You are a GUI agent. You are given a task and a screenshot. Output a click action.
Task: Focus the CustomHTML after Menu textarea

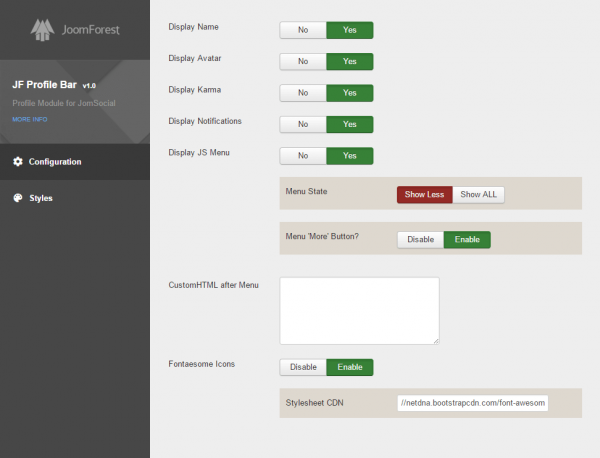click(x=359, y=311)
